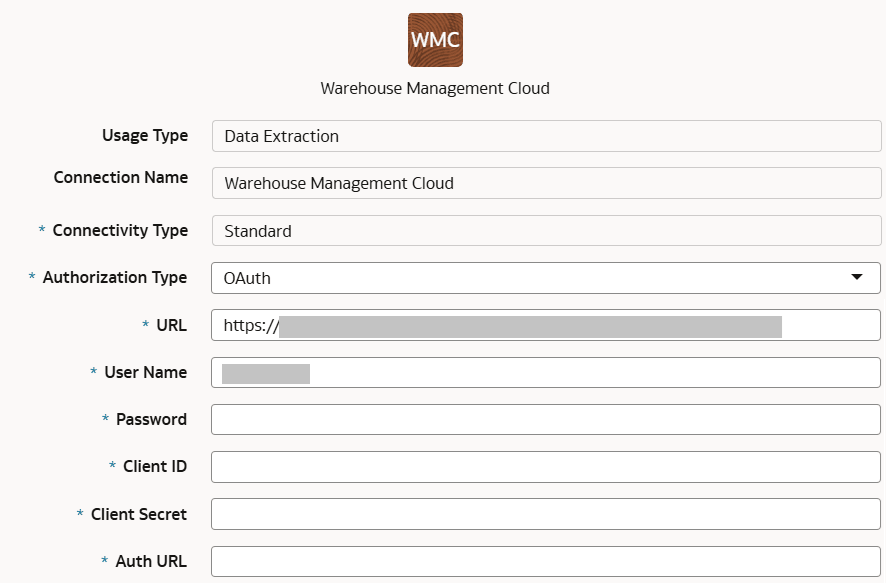Viewport: 886px width, 583px height.
Task: Focus the User Name input field
Action: click(x=546, y=372)
